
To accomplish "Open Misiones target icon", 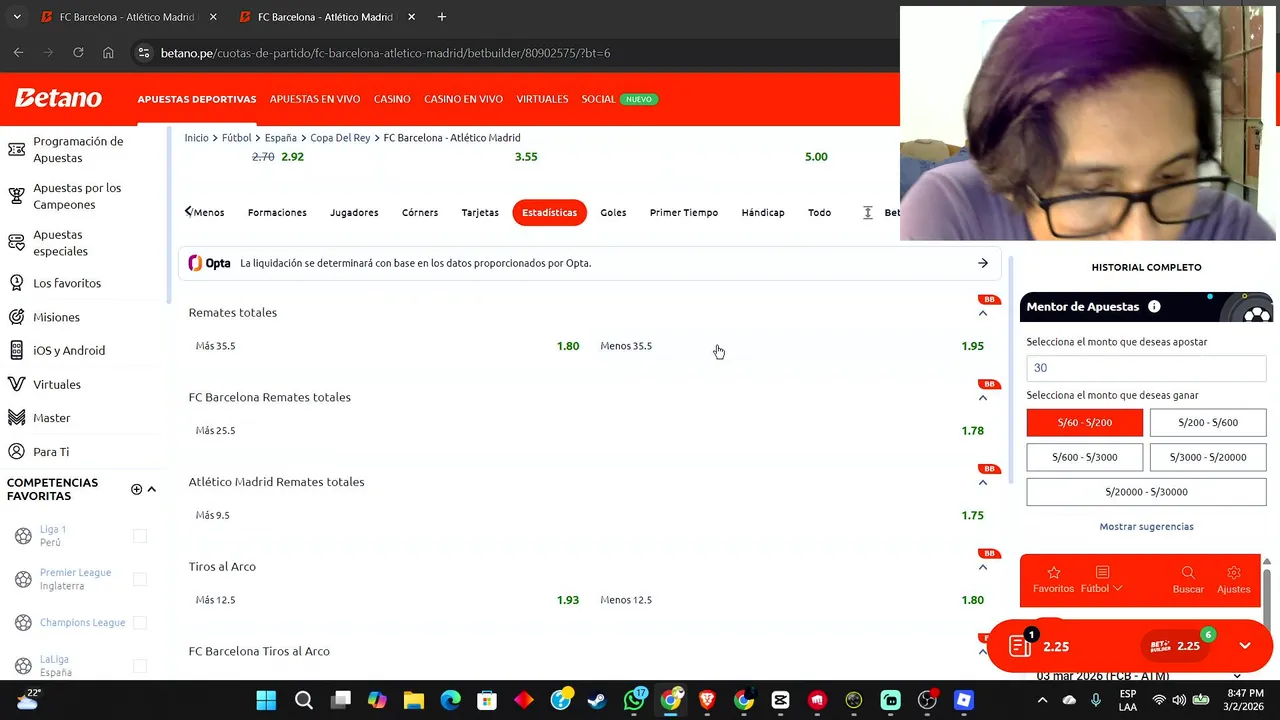I will [x=16, y=317].
